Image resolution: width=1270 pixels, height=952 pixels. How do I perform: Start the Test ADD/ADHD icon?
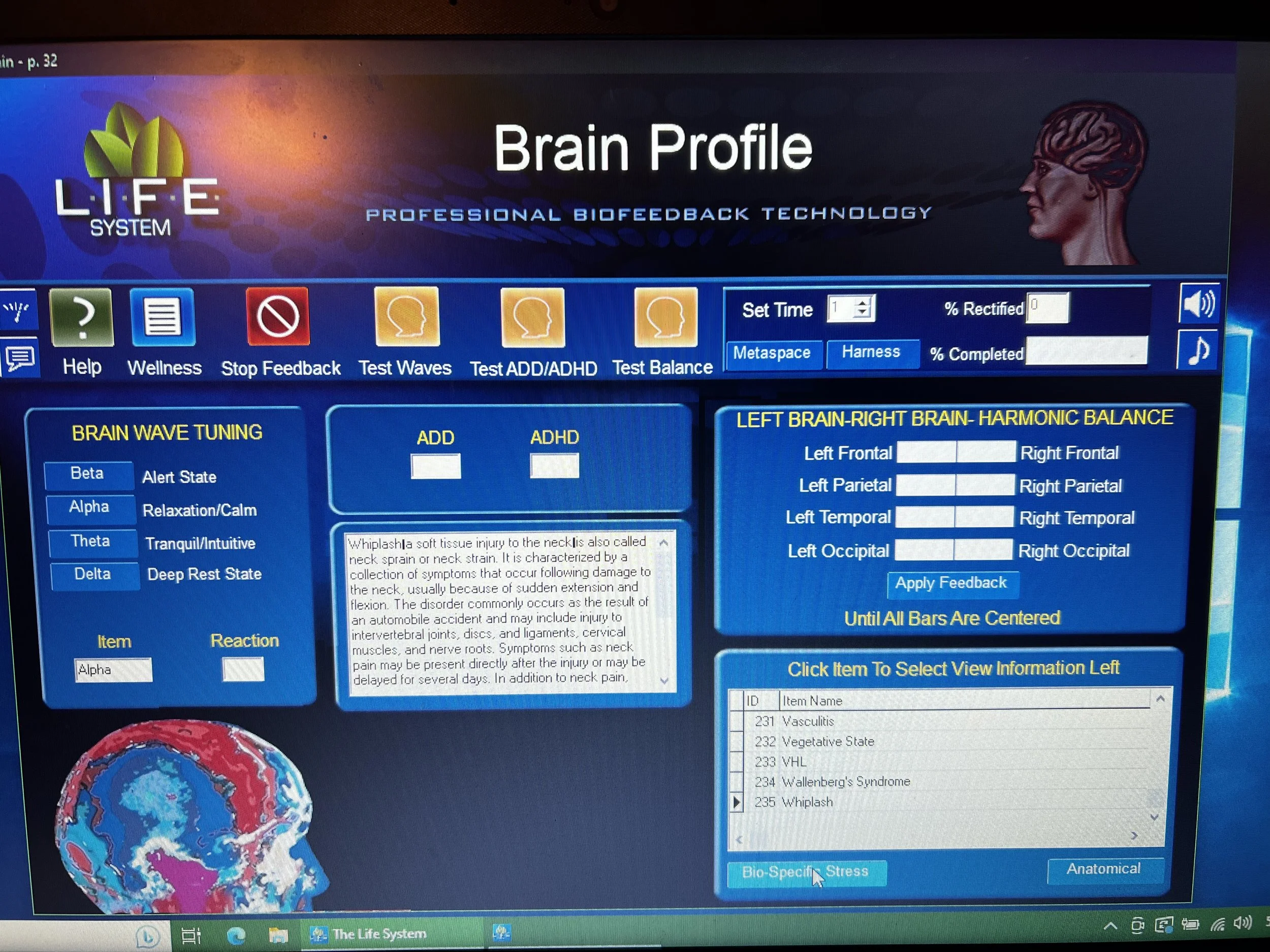point(532,317)
